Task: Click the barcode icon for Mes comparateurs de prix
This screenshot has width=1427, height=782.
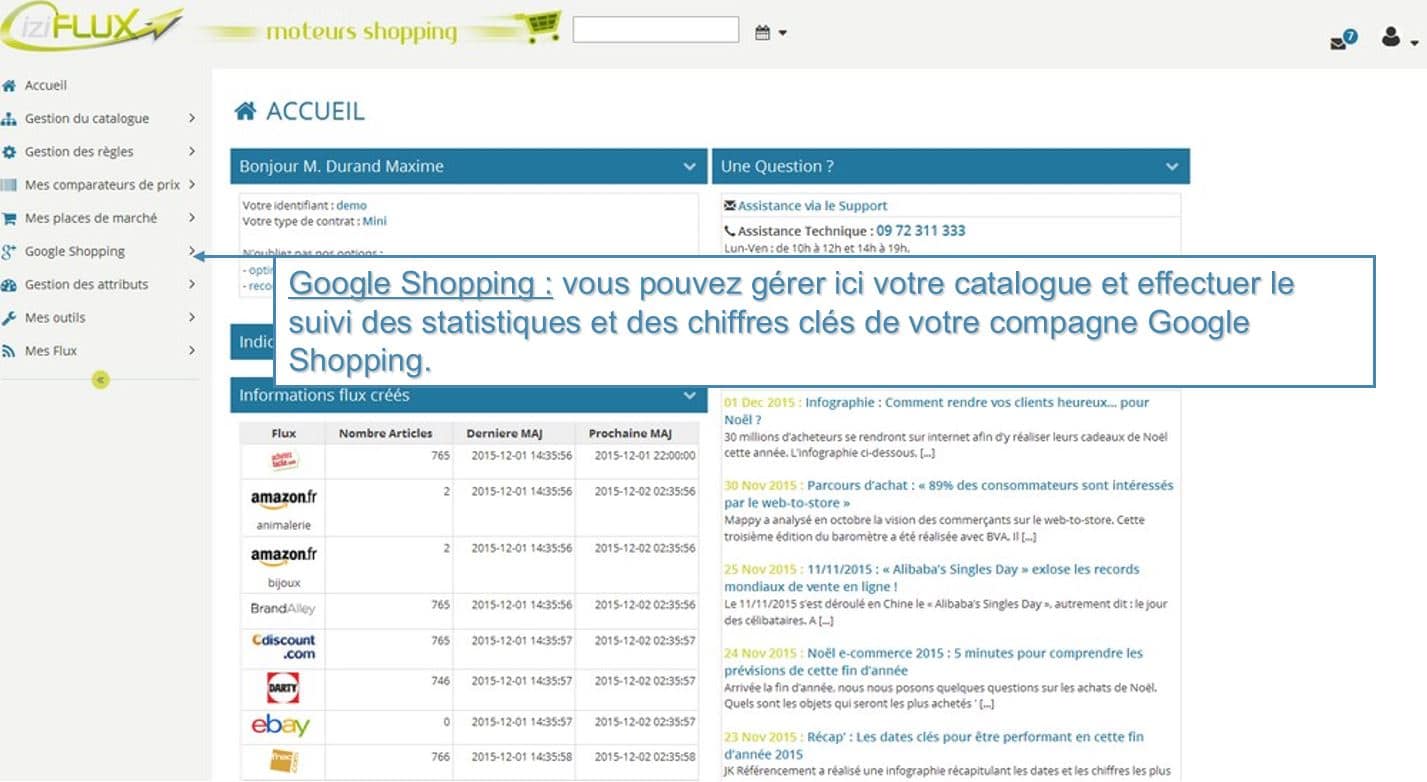Action: (9, 185)
